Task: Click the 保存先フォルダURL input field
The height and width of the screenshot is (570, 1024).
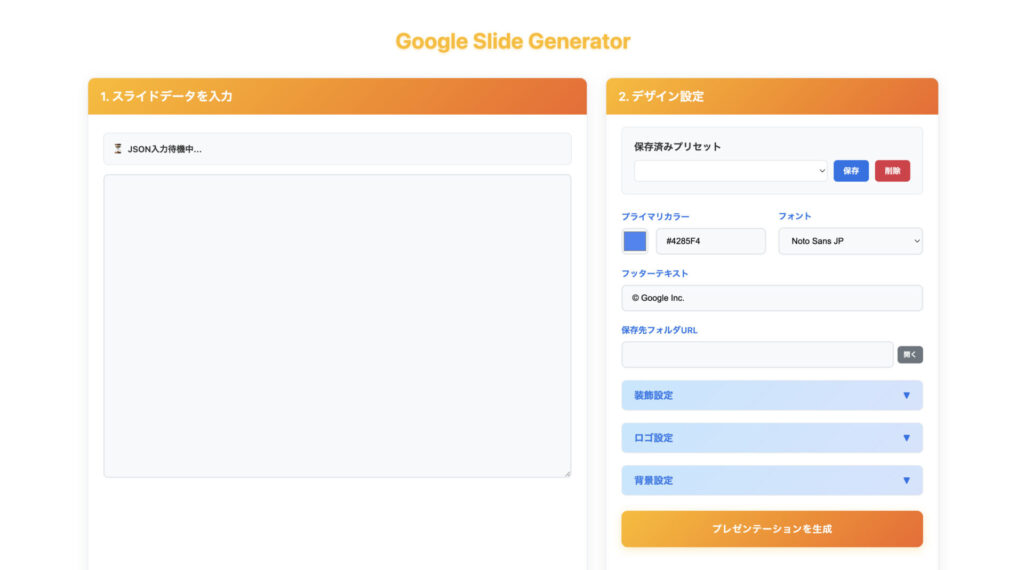Action: click(757, 355)
